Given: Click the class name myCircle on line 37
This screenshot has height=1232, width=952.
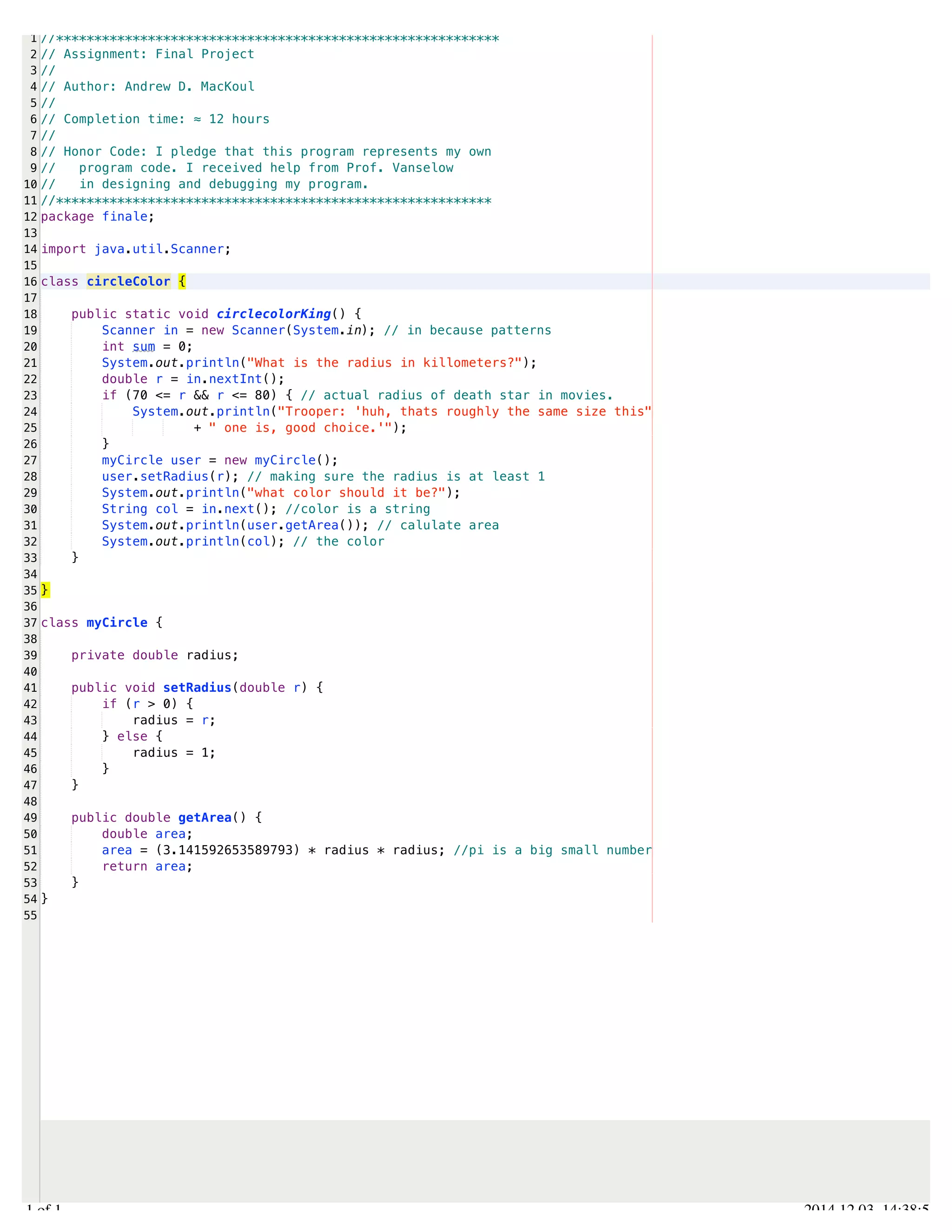Looking at the screenshot, I should coord(117,623).
